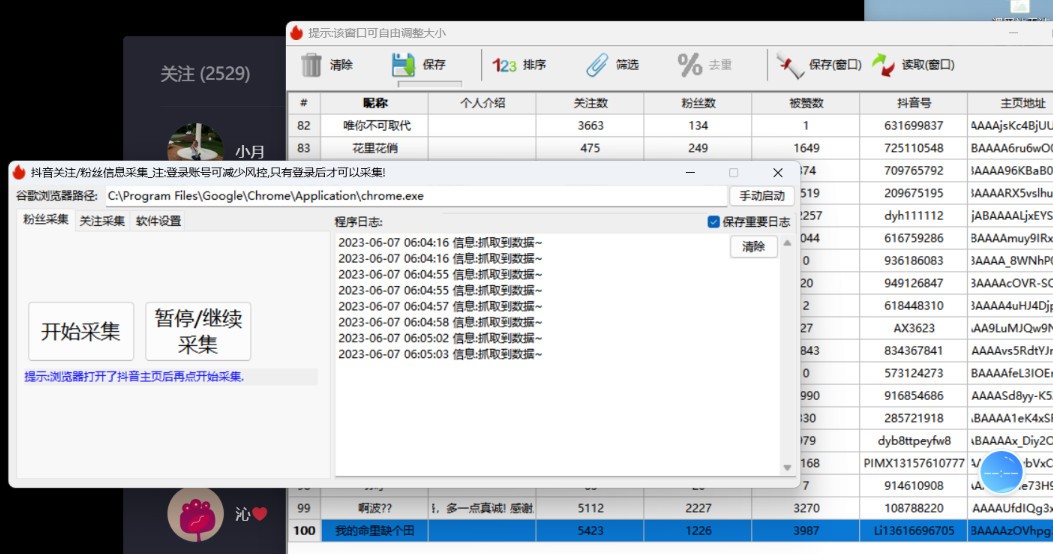Image resolution: width=1053 pixels, height=554 pixels.
Task: Click the Chrome browser path input field
Action: [416, 196]
